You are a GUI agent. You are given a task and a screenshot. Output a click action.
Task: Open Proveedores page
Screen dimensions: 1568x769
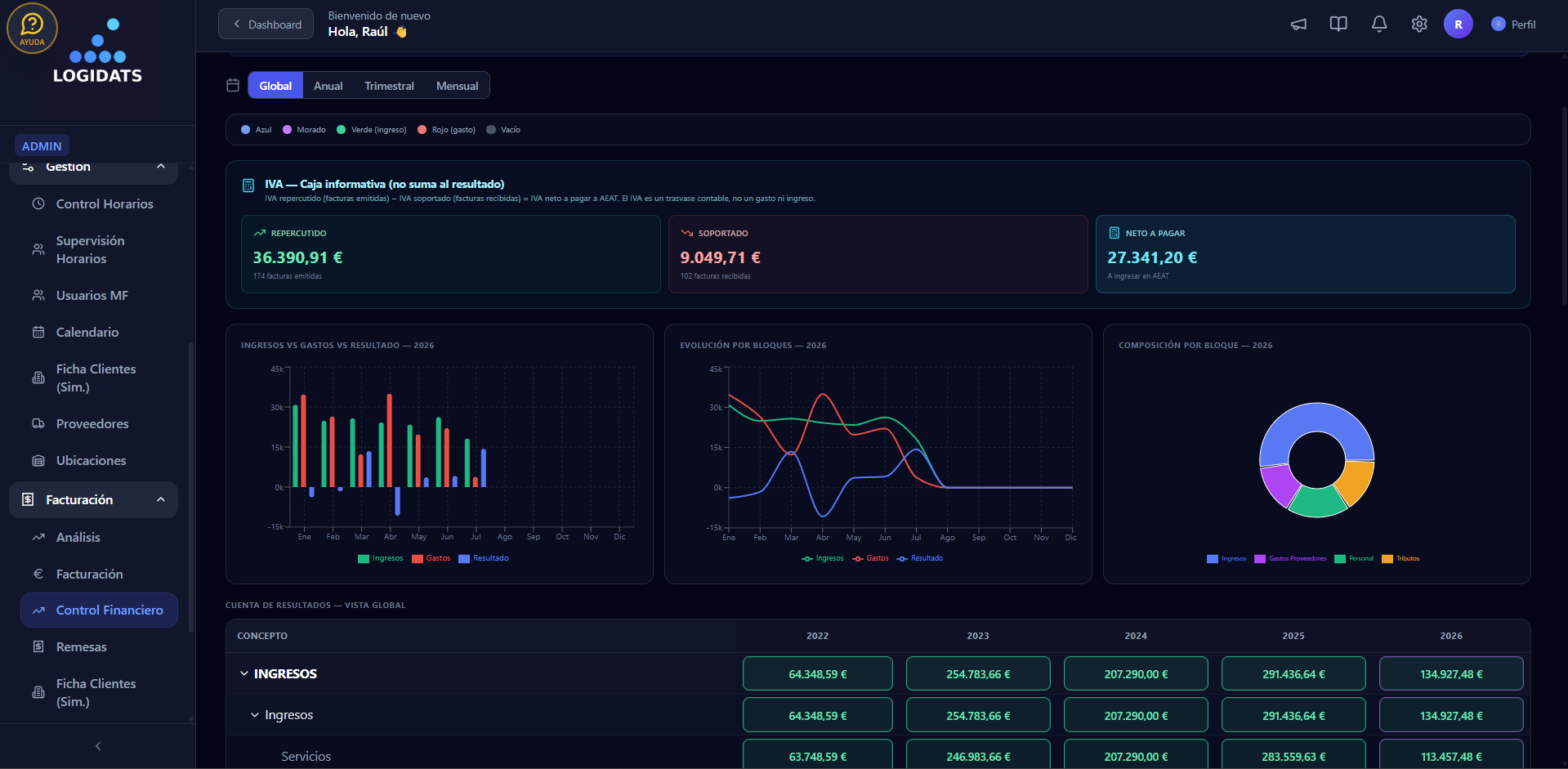99,423
